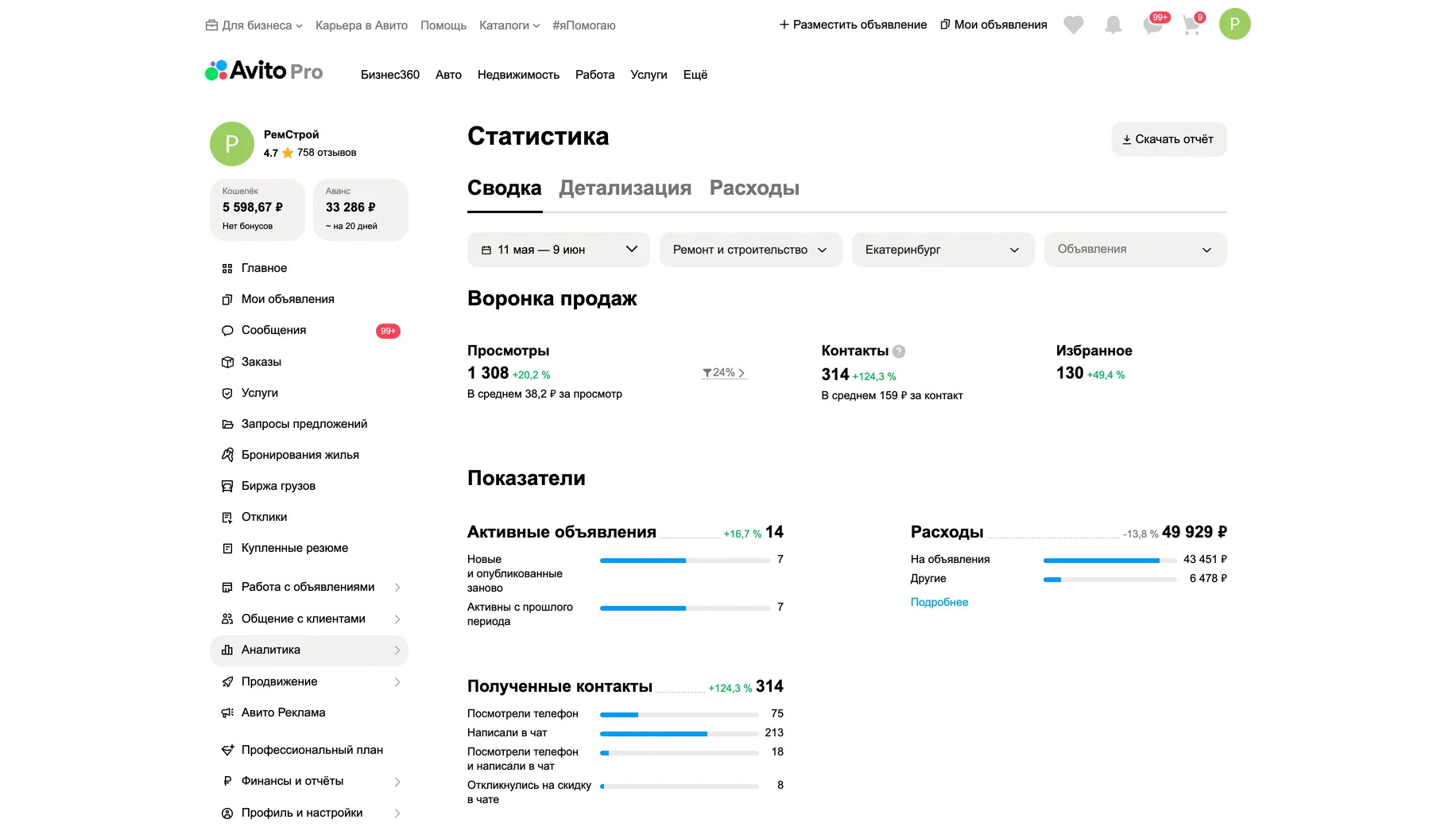Click the Аванс balance card

pyautogui.click(x=361, y=210)
